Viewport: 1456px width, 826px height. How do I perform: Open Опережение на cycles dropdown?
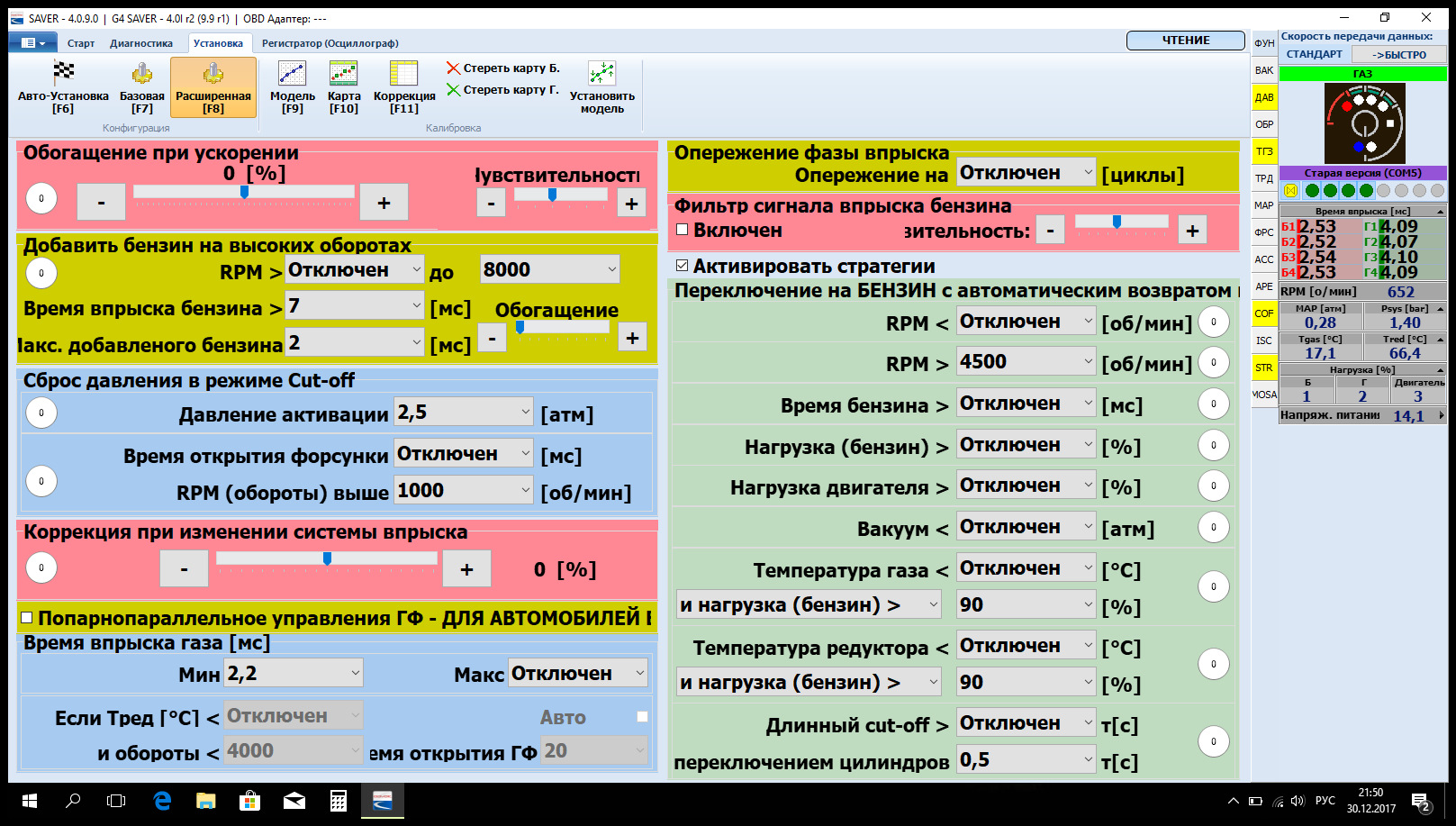pyautogui.click(x=1026, y=173)
